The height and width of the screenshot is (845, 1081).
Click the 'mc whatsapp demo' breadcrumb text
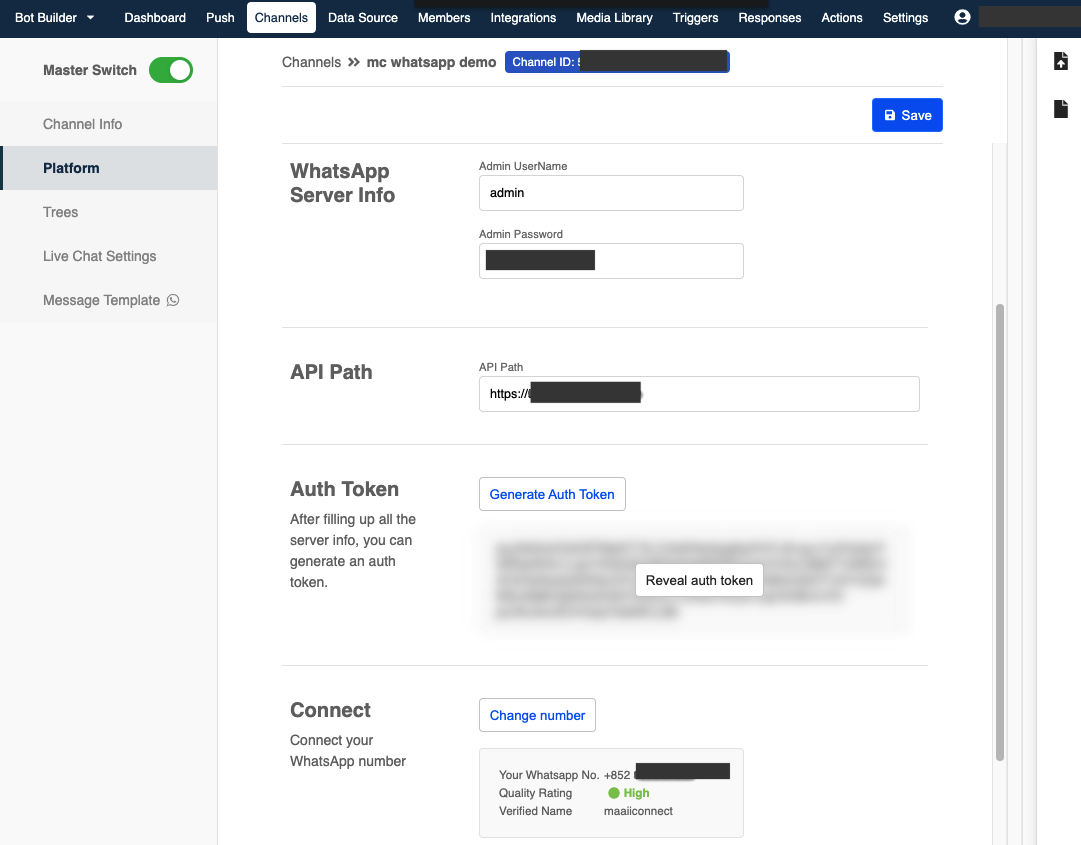coord(431,62)
